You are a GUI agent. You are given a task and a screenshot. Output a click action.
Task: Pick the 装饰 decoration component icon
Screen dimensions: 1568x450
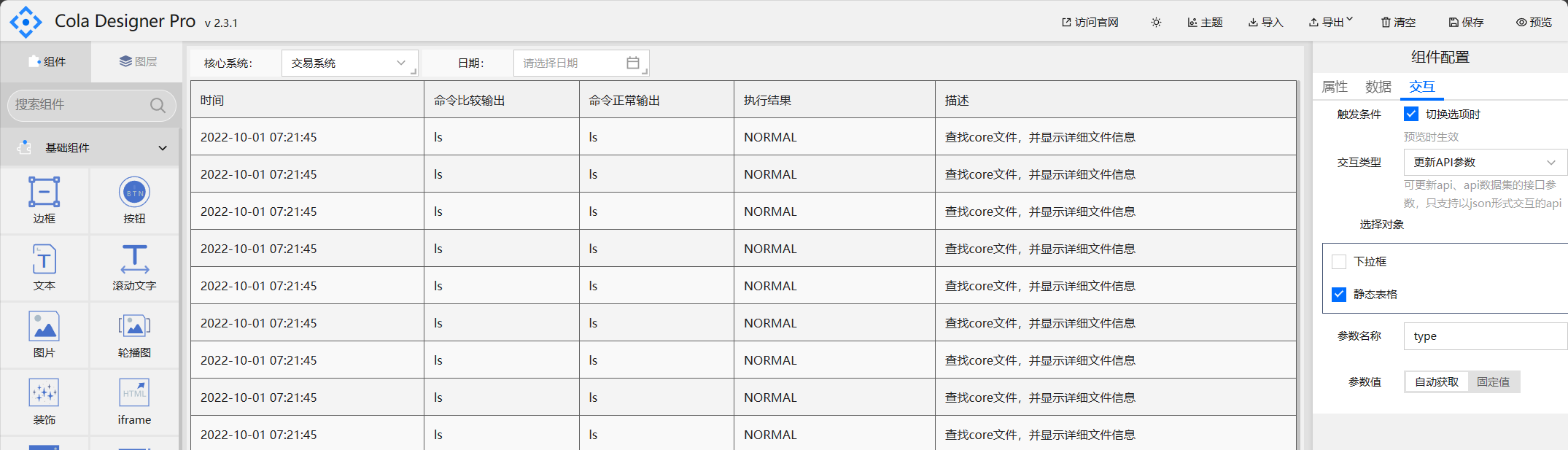click(x=44, y=394)
